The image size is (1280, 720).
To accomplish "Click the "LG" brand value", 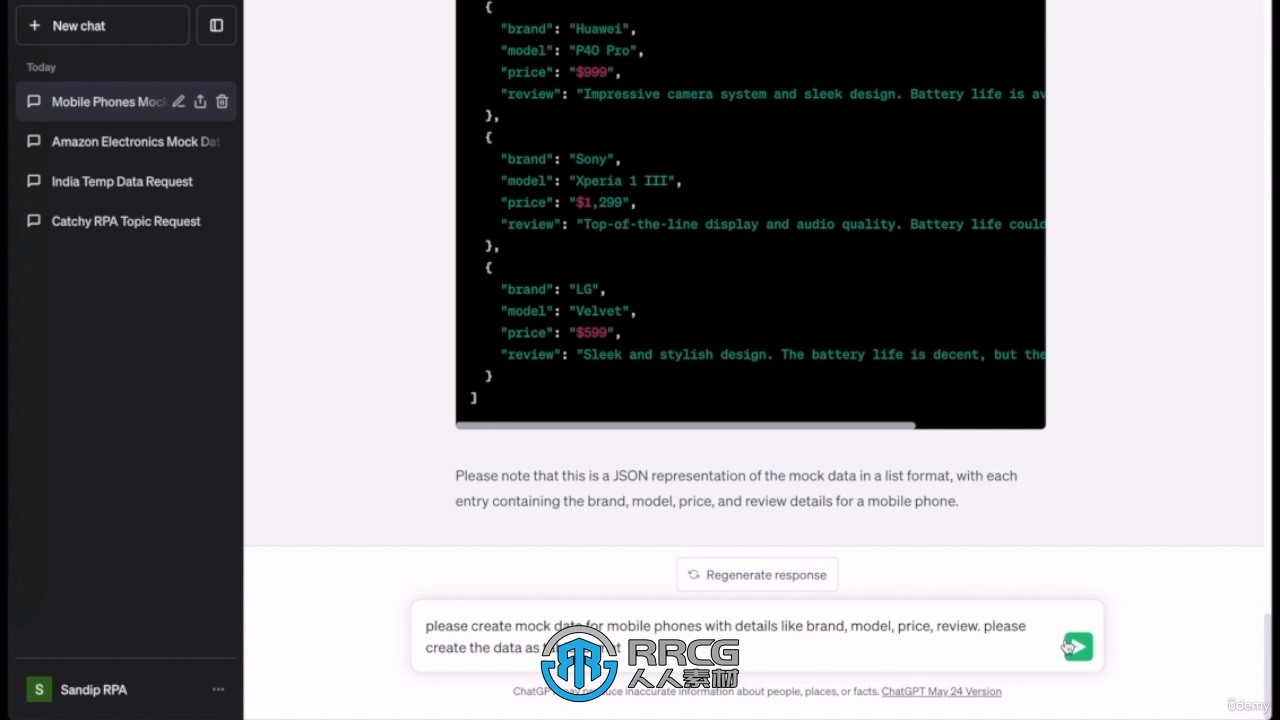I will (586, 289).
